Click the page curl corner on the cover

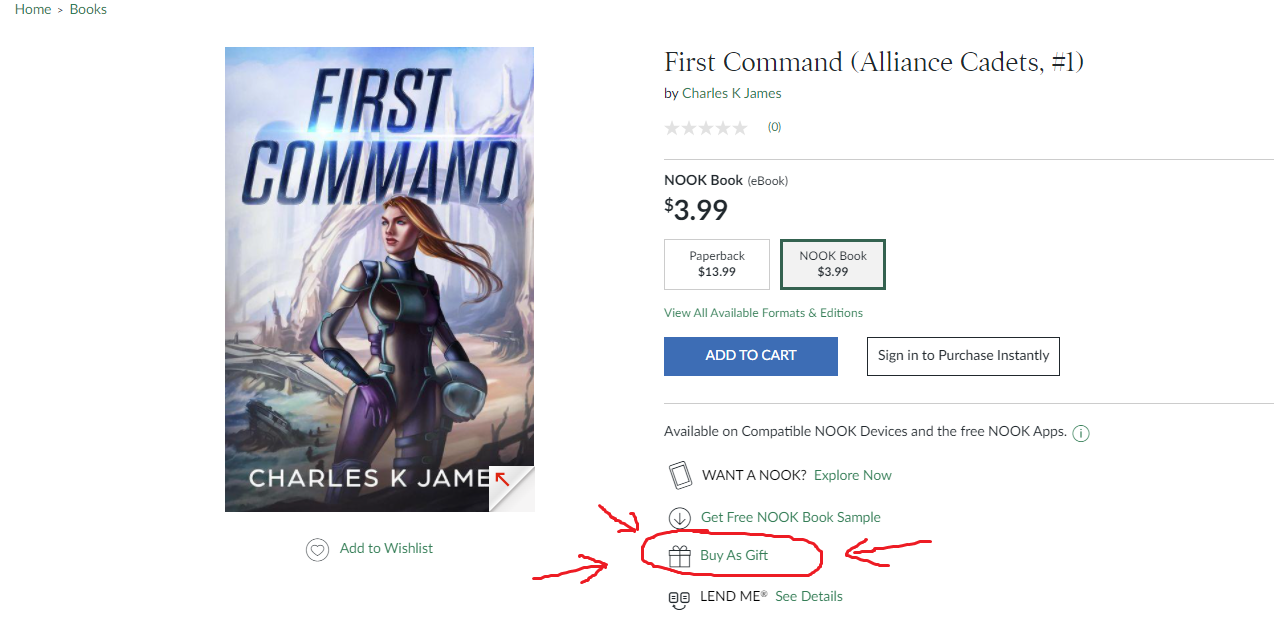click(512, 489)
